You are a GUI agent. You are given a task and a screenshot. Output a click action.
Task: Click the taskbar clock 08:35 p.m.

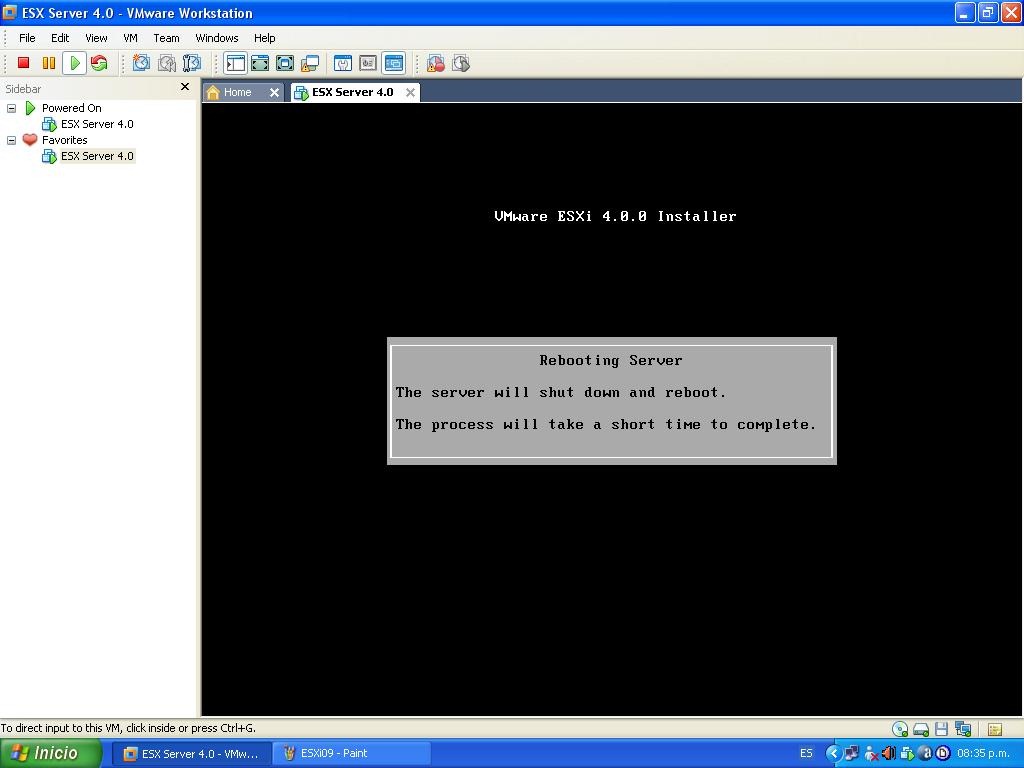click(x=984, y=754)
